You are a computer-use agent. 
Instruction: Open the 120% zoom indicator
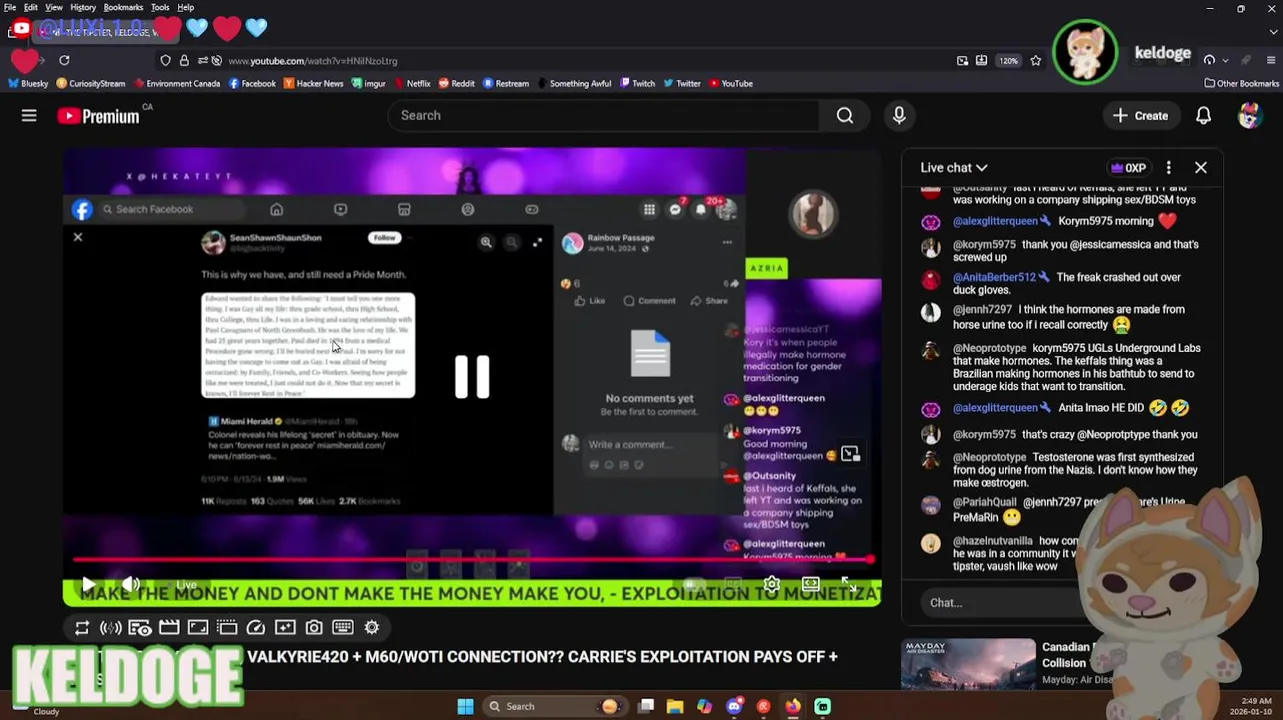[1008, 60]
